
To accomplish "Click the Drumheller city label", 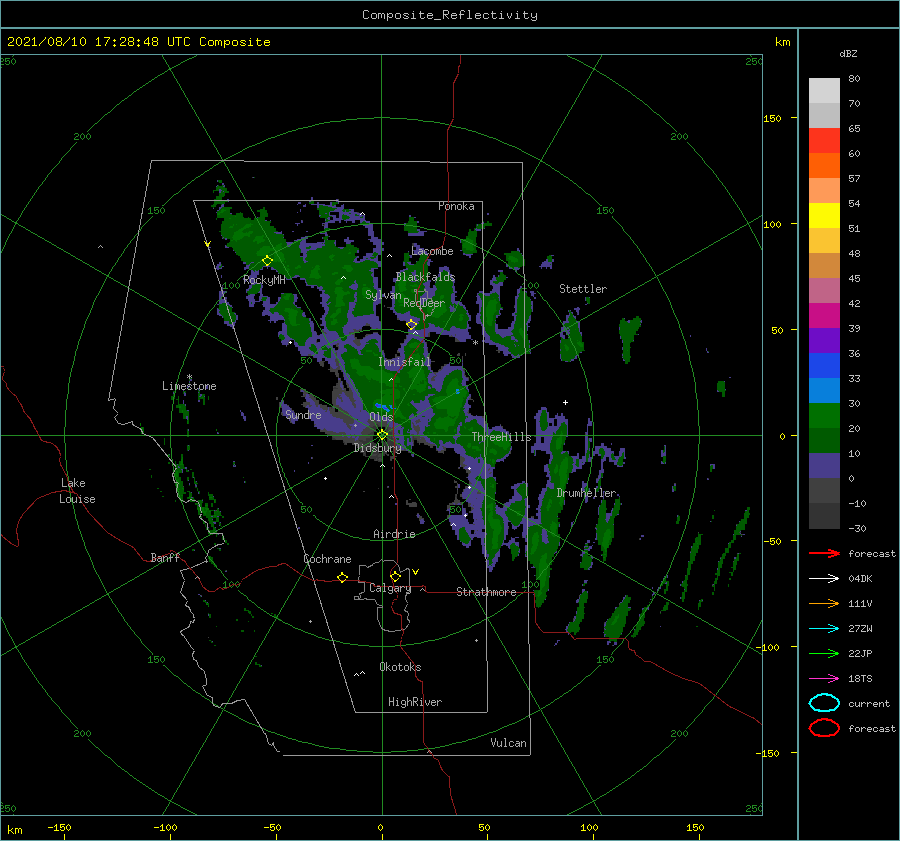I will click(x=586, y=493).
